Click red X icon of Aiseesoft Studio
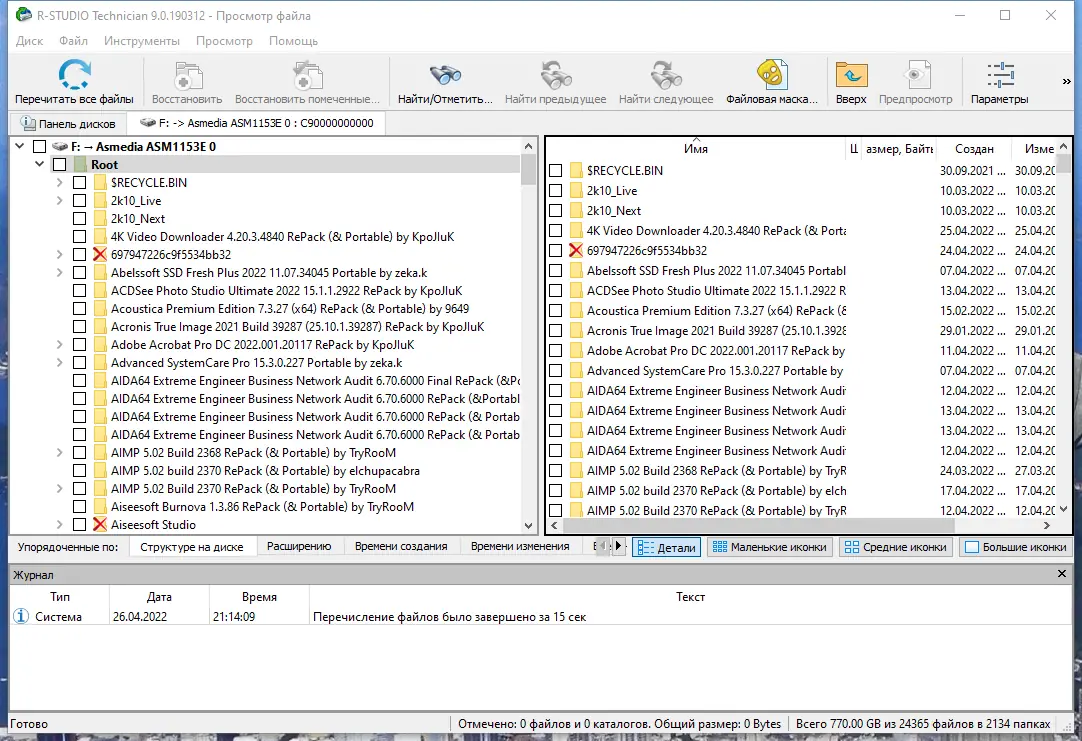The image size is (1082, 741). coord(99,524)
